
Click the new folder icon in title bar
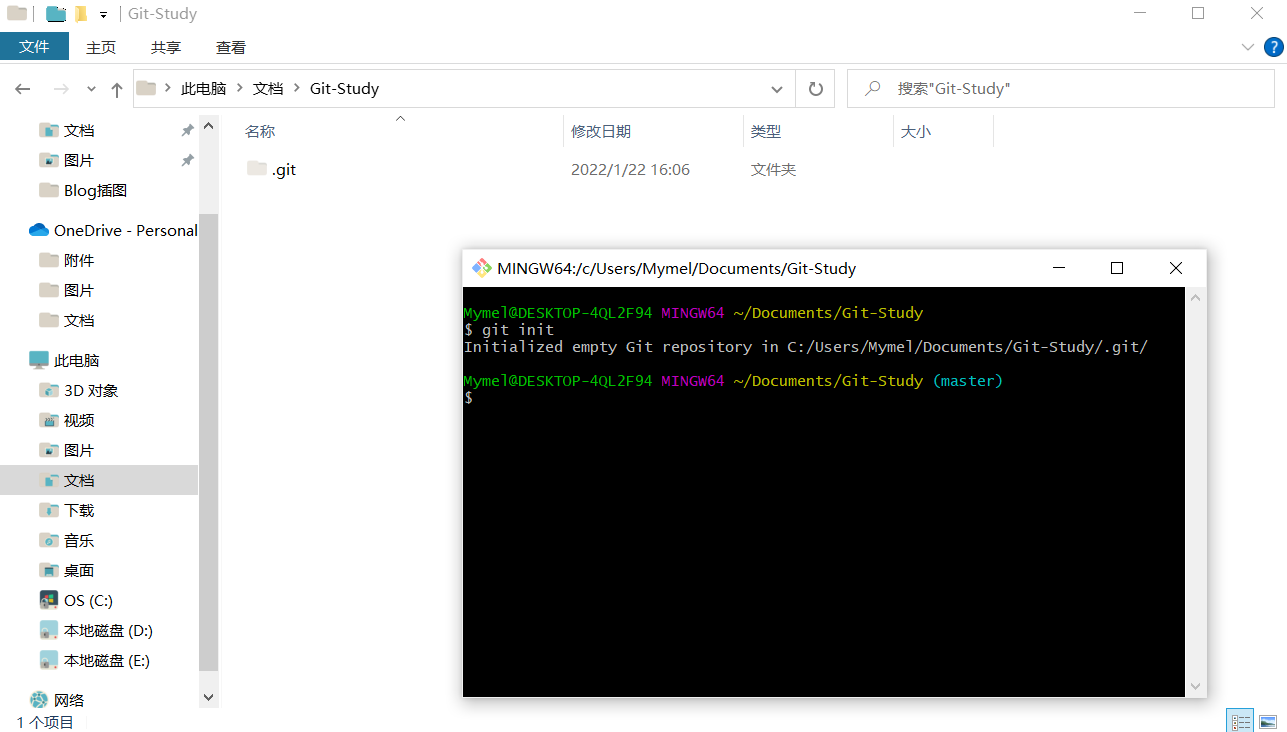82,15
